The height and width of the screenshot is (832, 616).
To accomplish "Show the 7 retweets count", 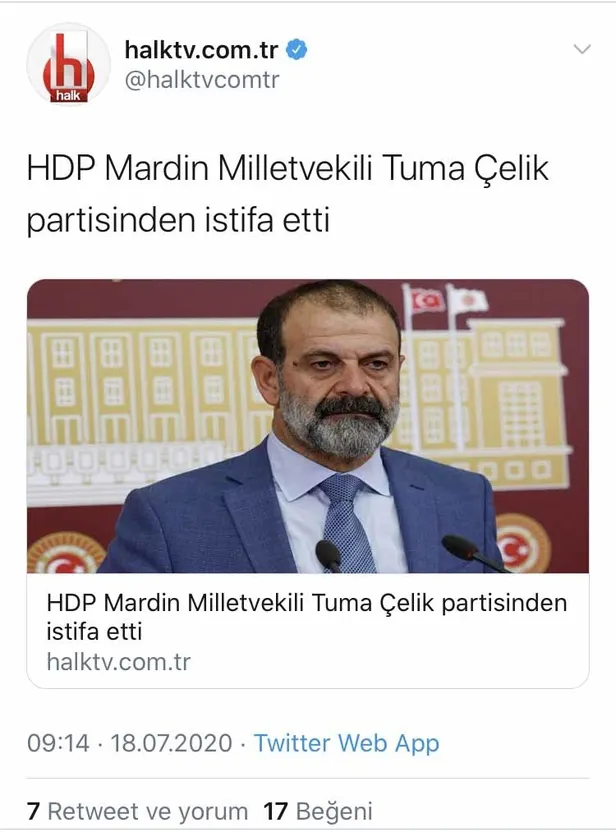I will (x=33, y=811).
